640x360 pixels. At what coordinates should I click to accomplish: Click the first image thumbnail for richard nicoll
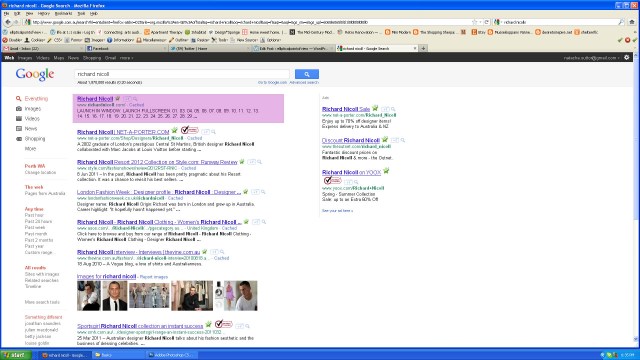(89, 296)
